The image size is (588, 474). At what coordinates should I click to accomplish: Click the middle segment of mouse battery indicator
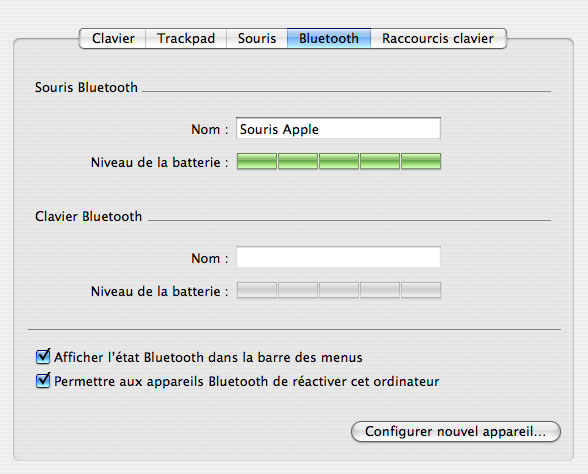pos(339,161)
